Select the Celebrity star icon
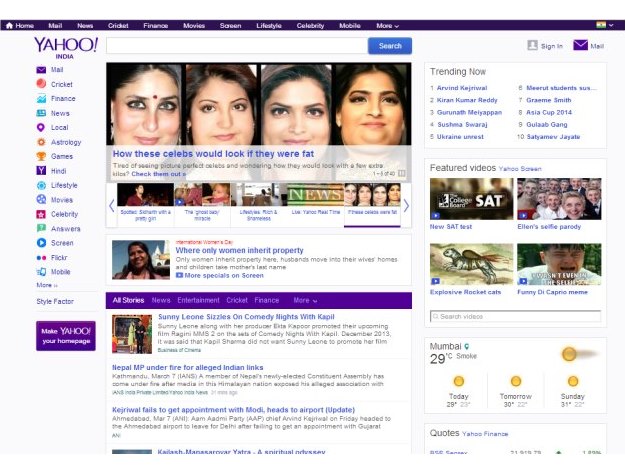The width and height of the screenshot is (625, 475). click(41, 214)
